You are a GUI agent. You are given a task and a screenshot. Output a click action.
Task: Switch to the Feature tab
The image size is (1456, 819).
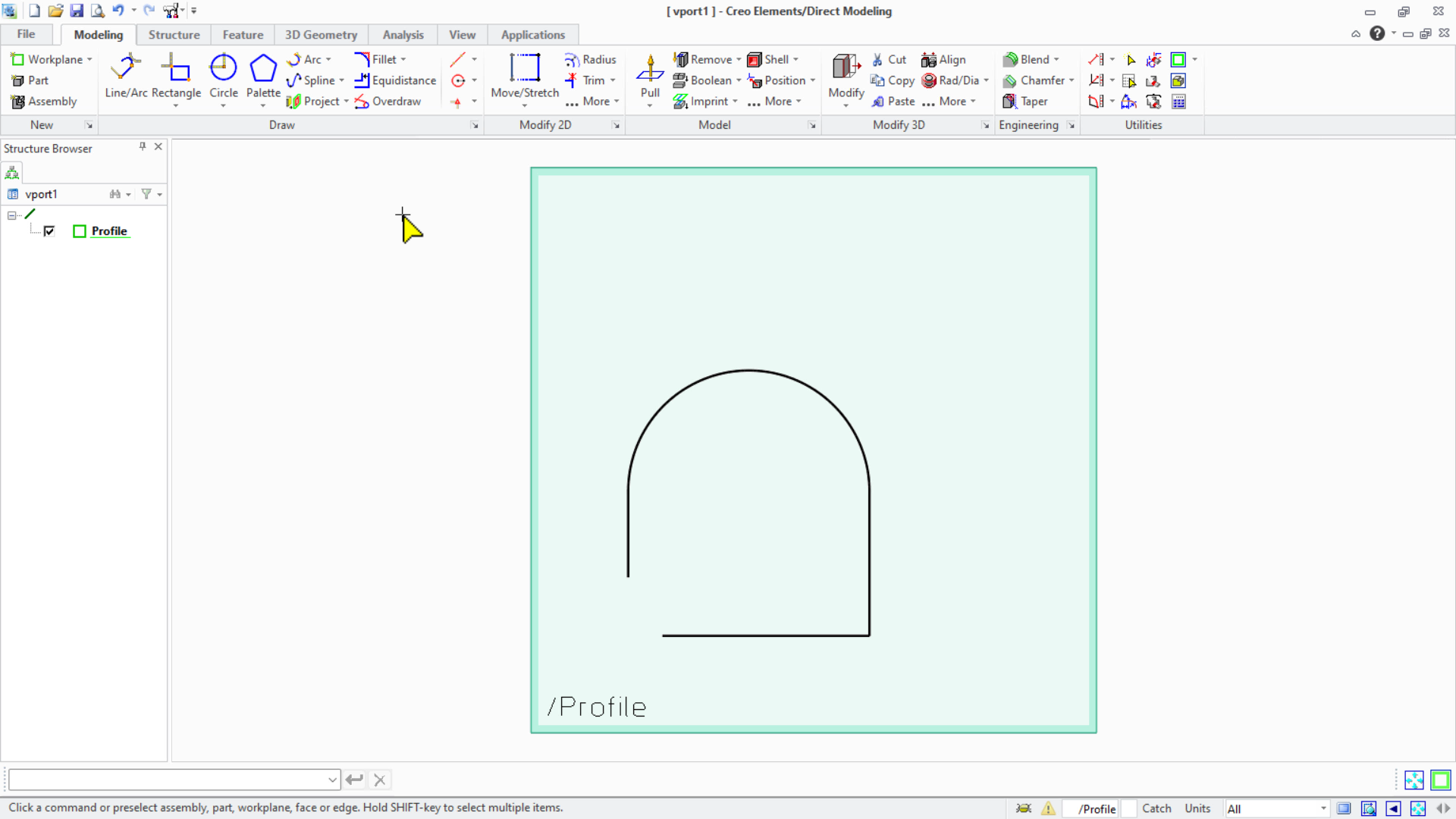coord(243,35)
